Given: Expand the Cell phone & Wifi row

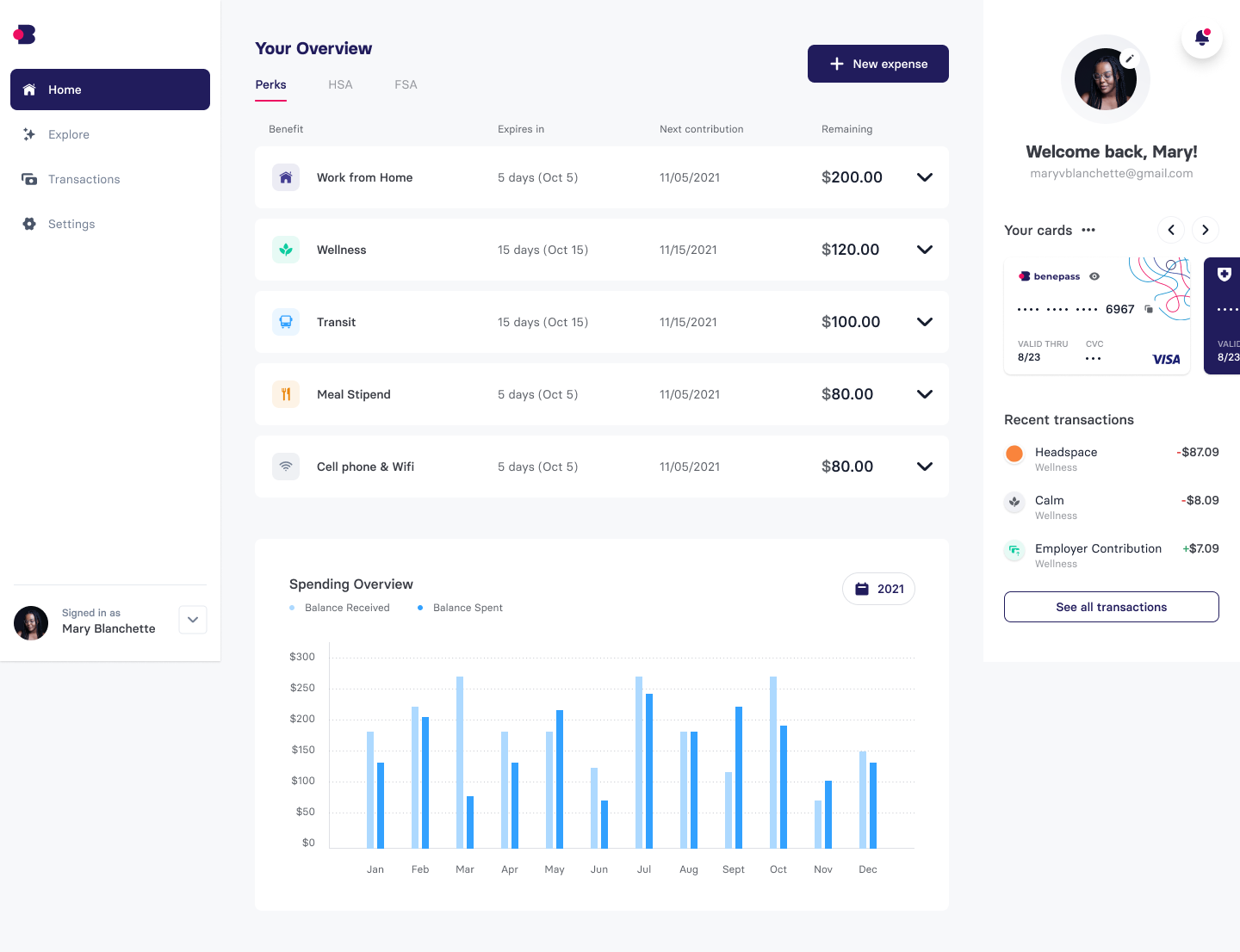Looking at the screenshot, I should (x=925, y=467).
